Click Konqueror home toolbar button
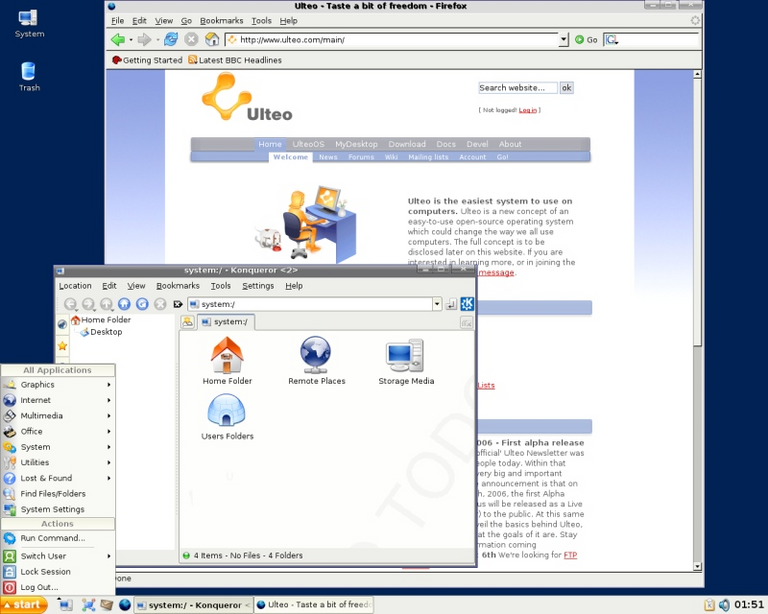The image size is (768, 614). (124, 304)
